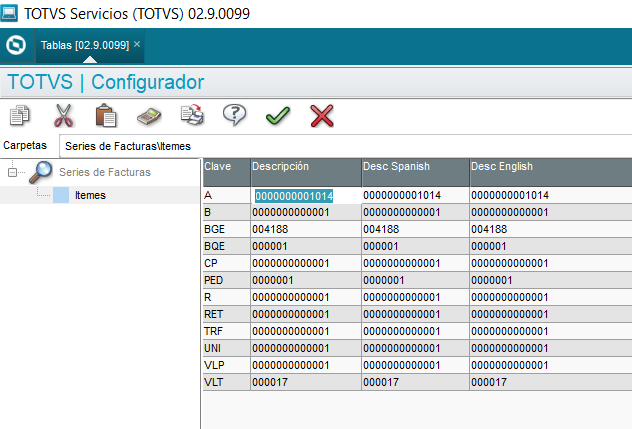Click the Paste clipboard icon
The width and height of the screenshot is (632, 429).
(106, 115)
